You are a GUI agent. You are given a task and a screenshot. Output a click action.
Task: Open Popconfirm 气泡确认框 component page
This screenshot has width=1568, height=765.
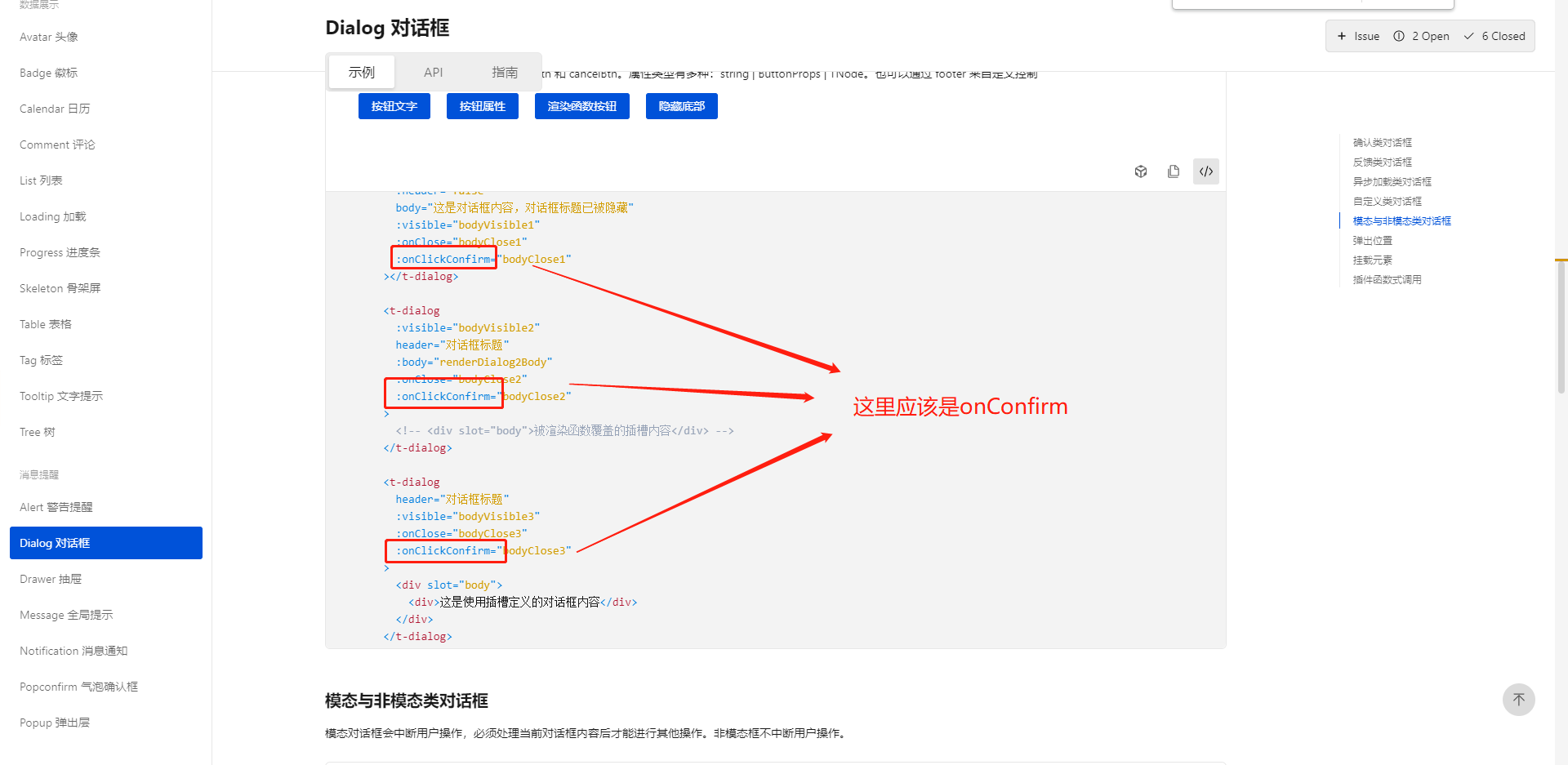click(x=78, y=687)
